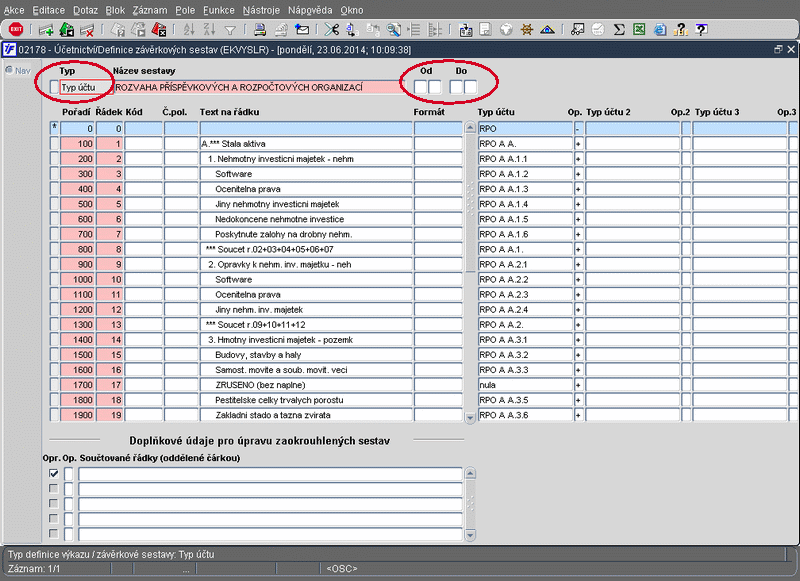Viewport: 800px width, 581px height.
Task: Click the insert new record icon
Action: tap(45, 30)
